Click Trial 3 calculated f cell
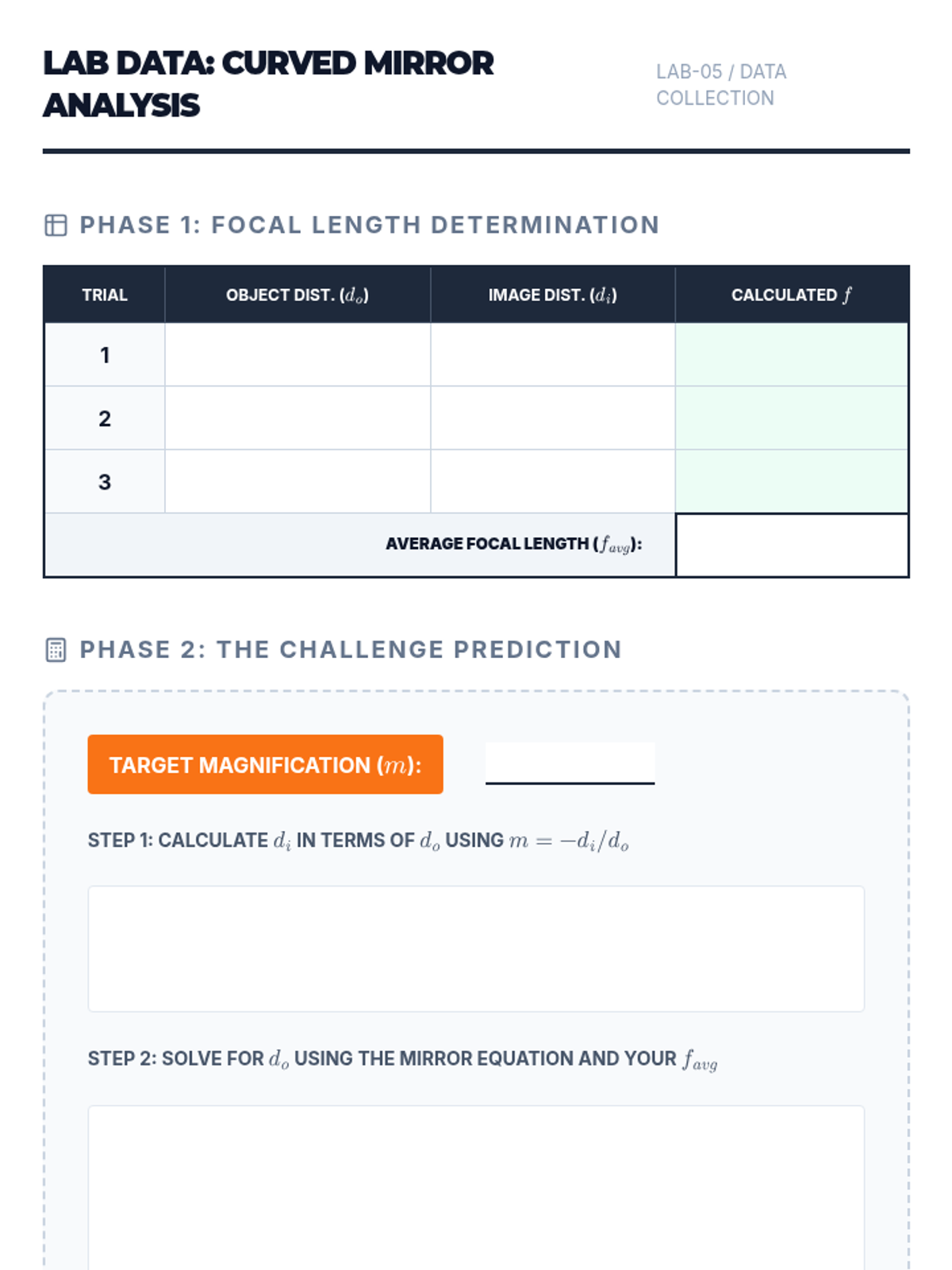Image resolution: width=952 pixels, height=1270 pixels. click(791, 482)
